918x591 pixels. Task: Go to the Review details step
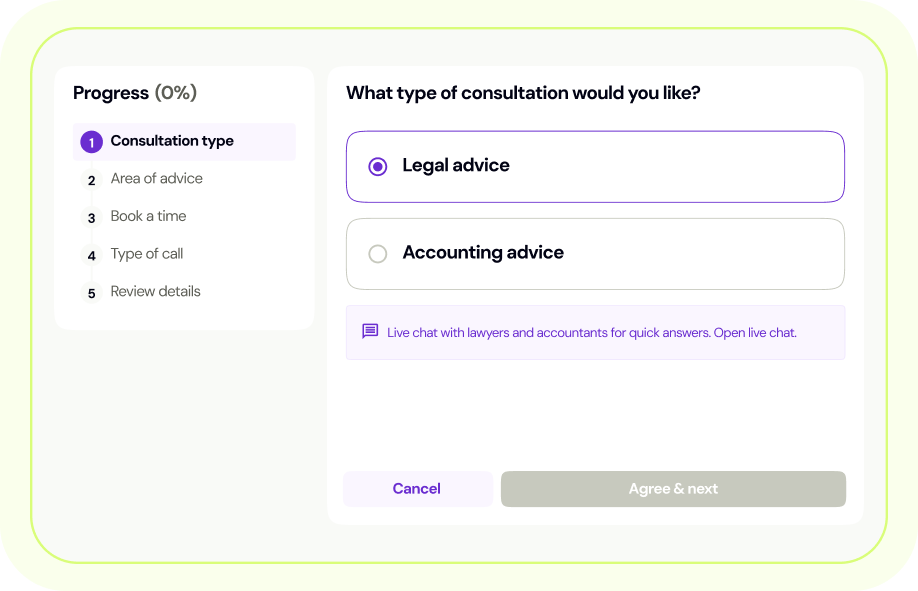pyautogui.click(x=155, y=293)
